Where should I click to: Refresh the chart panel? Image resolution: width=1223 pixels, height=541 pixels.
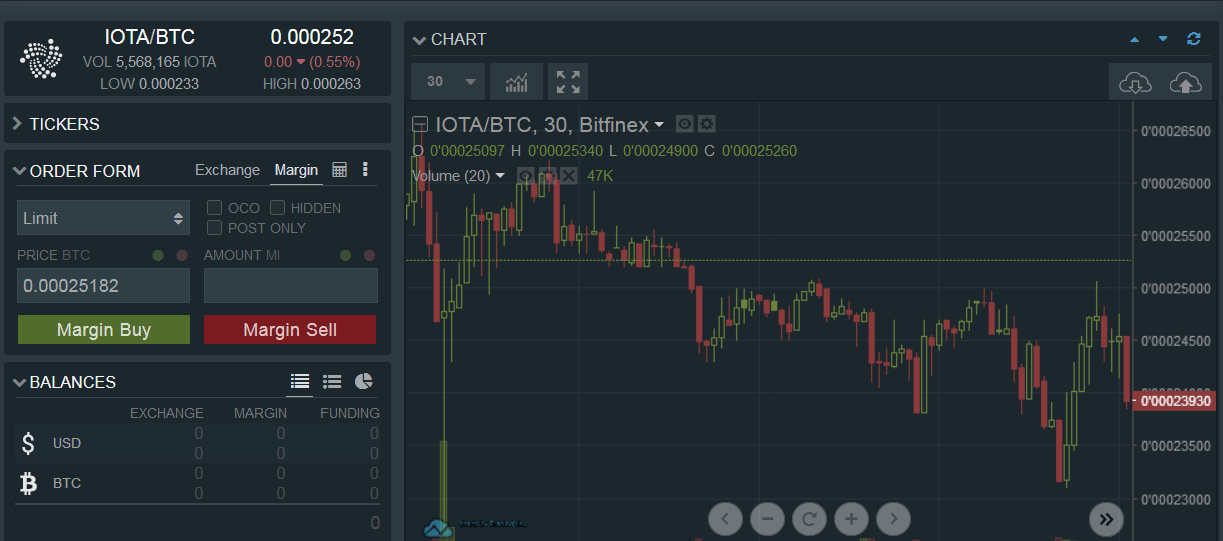(1193, 39)
